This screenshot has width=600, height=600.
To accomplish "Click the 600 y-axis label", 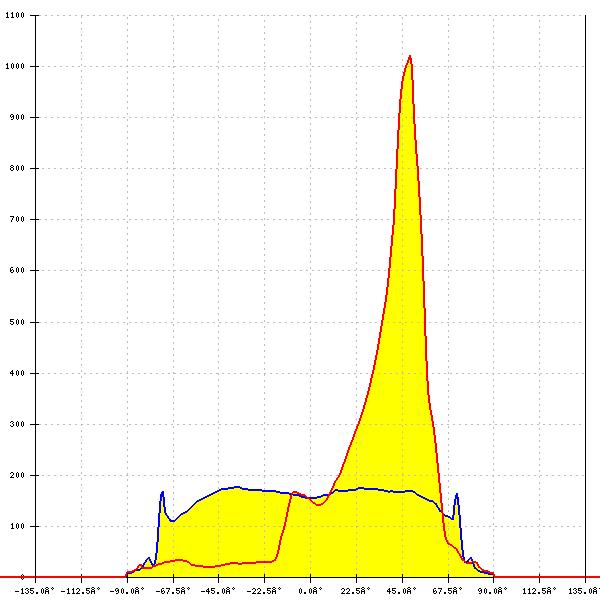I will pyautogui.click(x=17, y=270).
